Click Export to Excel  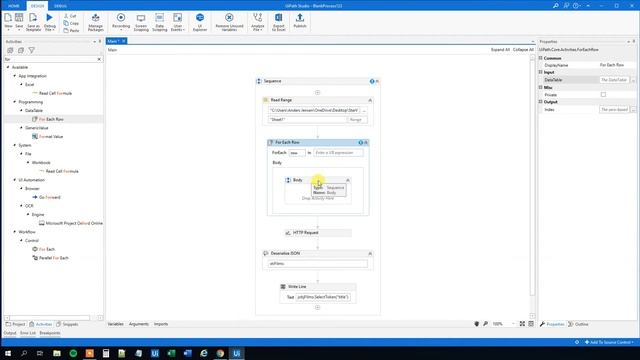[279, 22]
